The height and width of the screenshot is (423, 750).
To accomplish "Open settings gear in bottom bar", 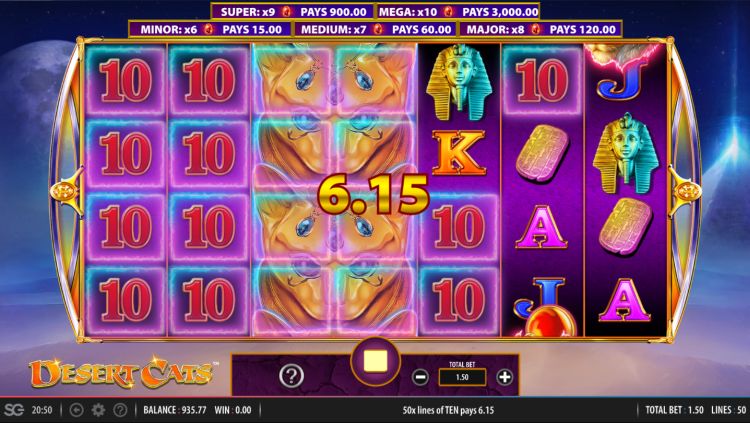I will click(98, 410).
